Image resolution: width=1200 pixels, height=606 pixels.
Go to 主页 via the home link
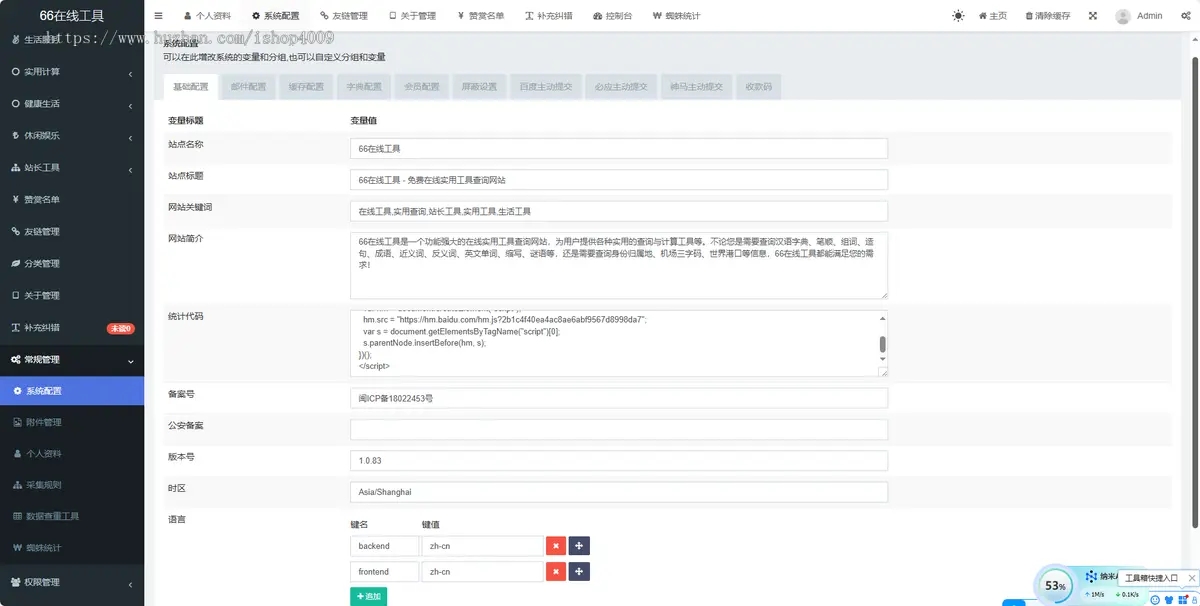[992, 16]
